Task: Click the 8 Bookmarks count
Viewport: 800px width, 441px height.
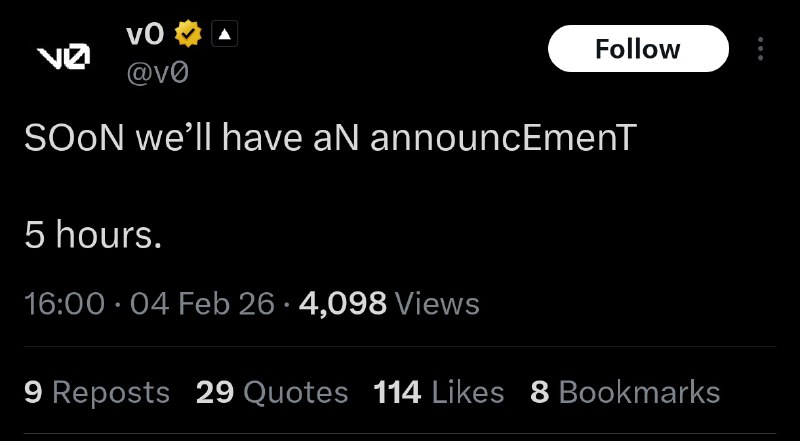Action: [x=625, y=392]
